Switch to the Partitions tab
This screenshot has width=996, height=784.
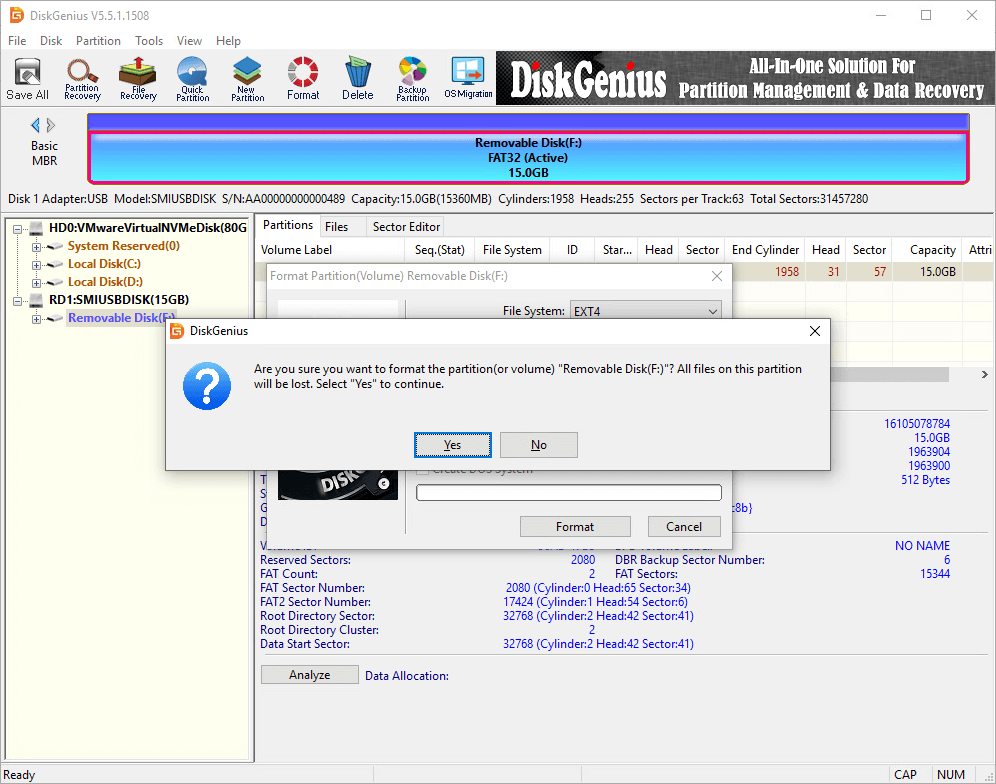click(x=288, y=225)
